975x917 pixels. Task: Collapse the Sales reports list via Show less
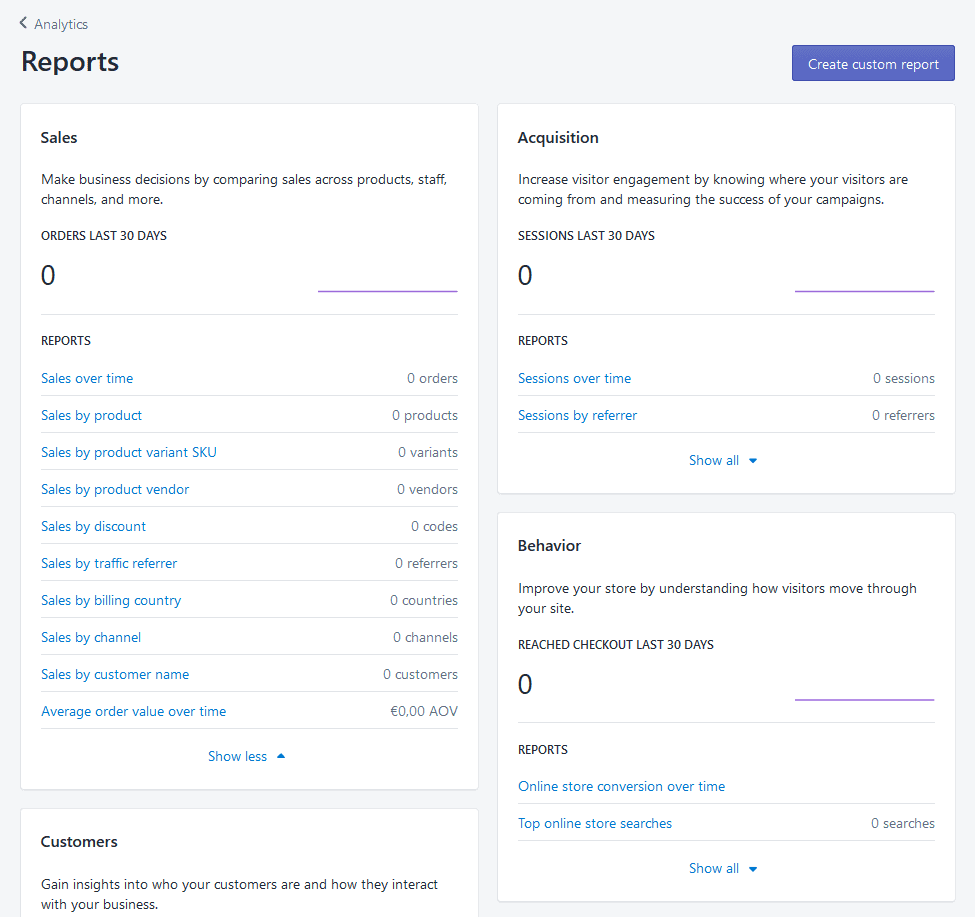tap(247, 756)
